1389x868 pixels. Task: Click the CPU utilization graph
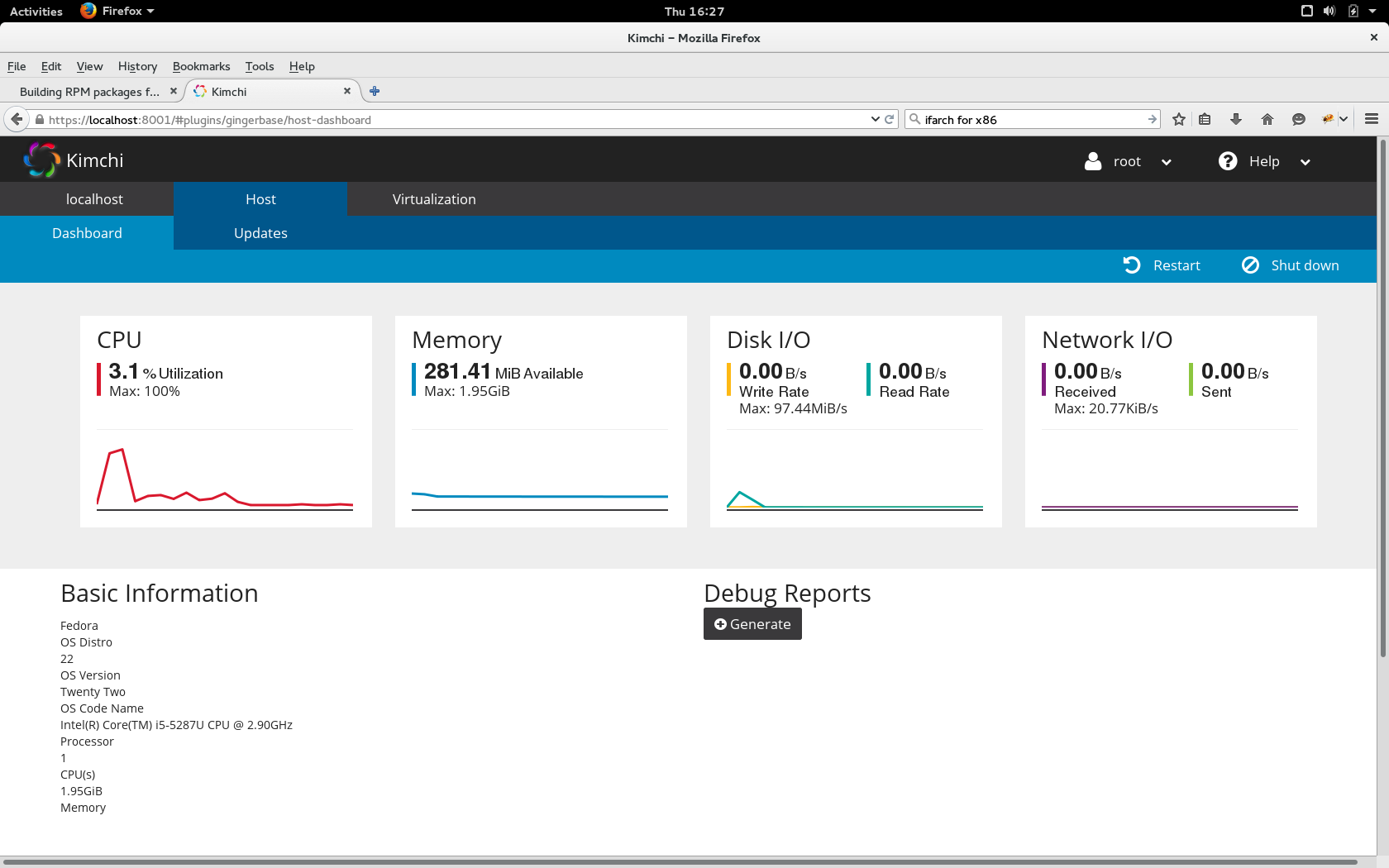pos(225,478)
